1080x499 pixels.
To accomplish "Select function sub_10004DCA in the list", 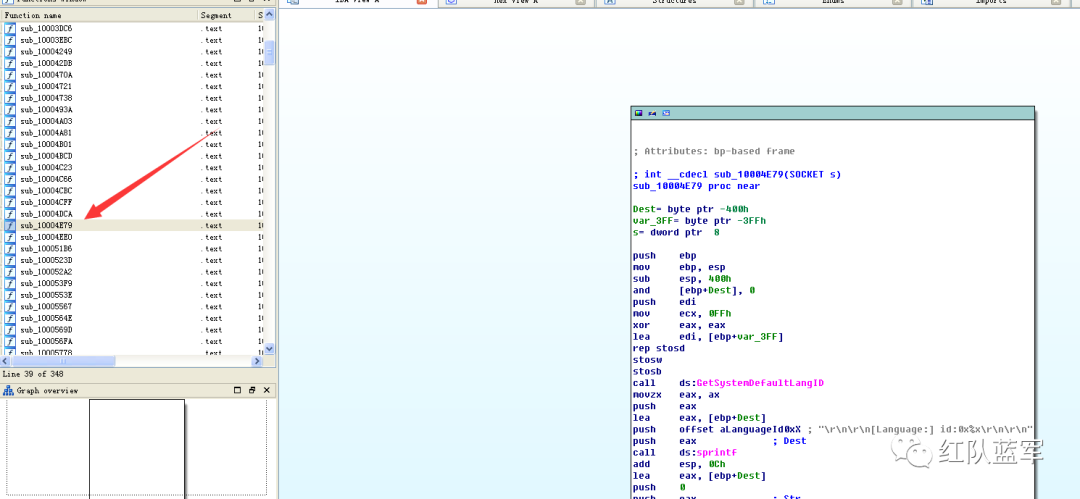I will 132,214.
